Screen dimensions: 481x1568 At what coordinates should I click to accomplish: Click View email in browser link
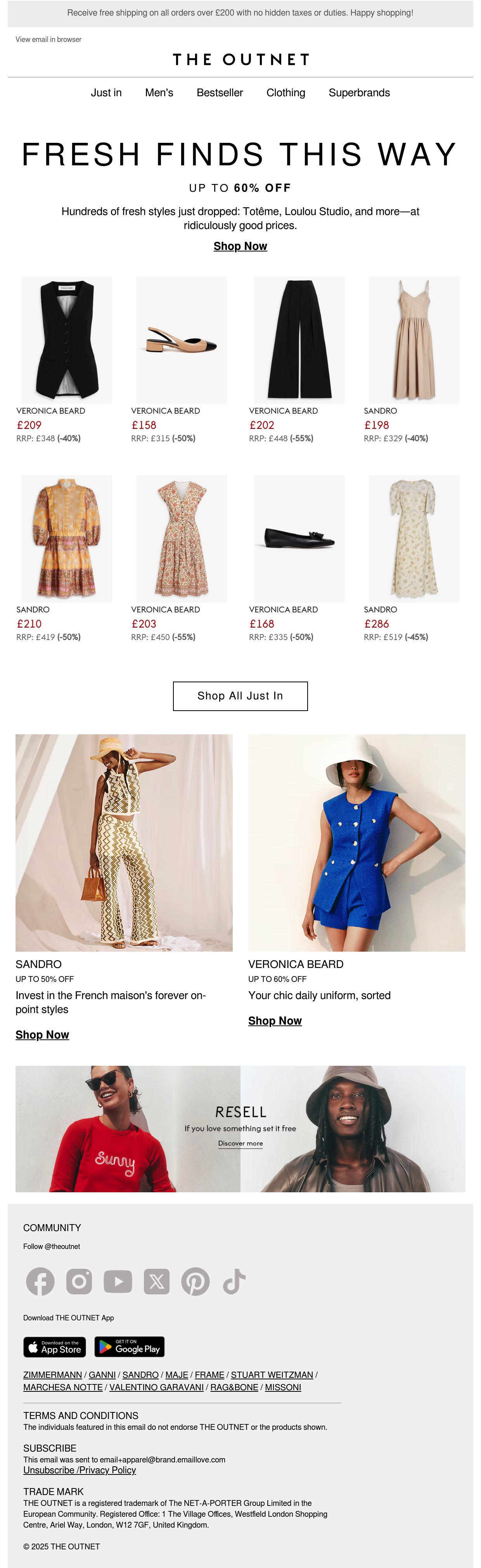[x=48, y=40]
